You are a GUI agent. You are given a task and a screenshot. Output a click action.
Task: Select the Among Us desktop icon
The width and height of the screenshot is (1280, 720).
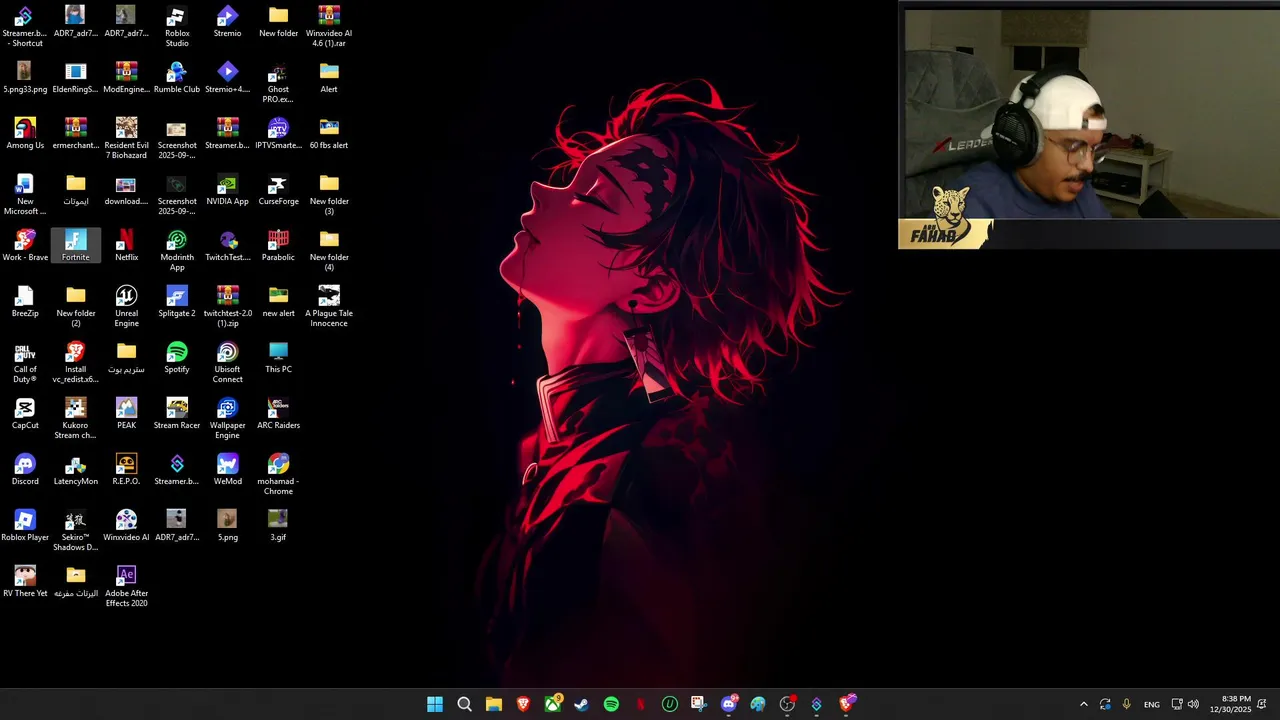click(25, 134)
